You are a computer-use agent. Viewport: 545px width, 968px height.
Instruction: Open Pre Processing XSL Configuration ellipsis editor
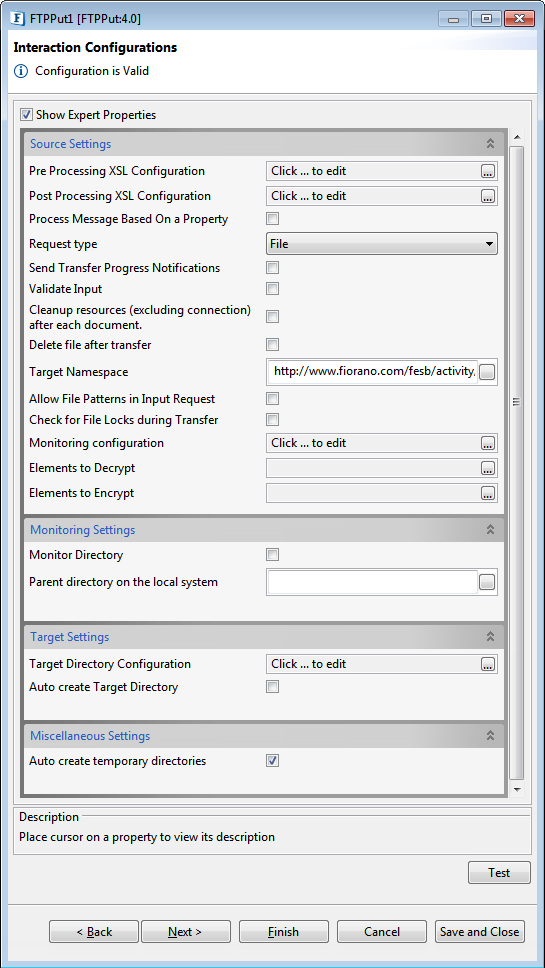point(488,172)
